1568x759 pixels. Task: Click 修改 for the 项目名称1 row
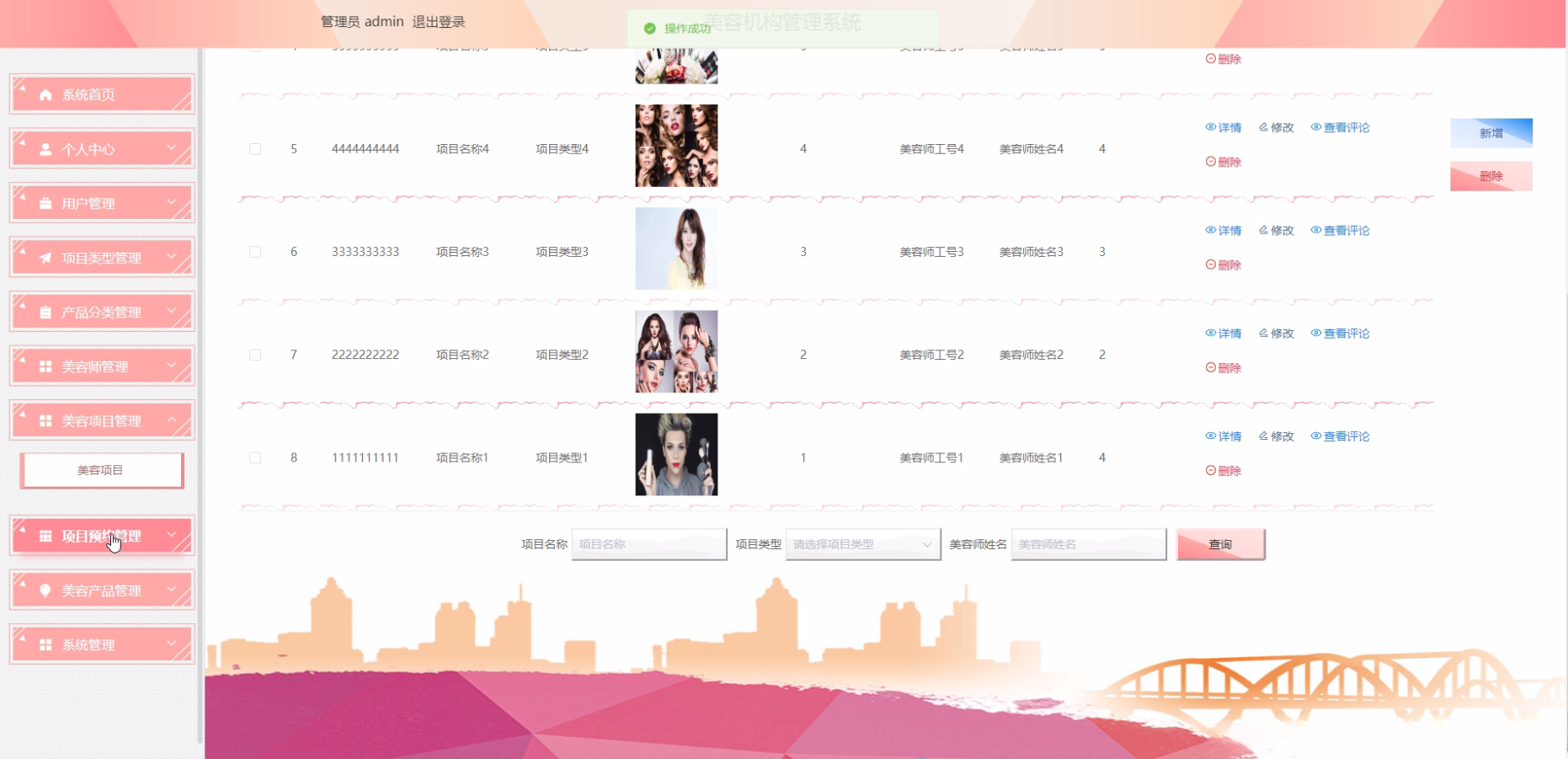(1277, 436)
